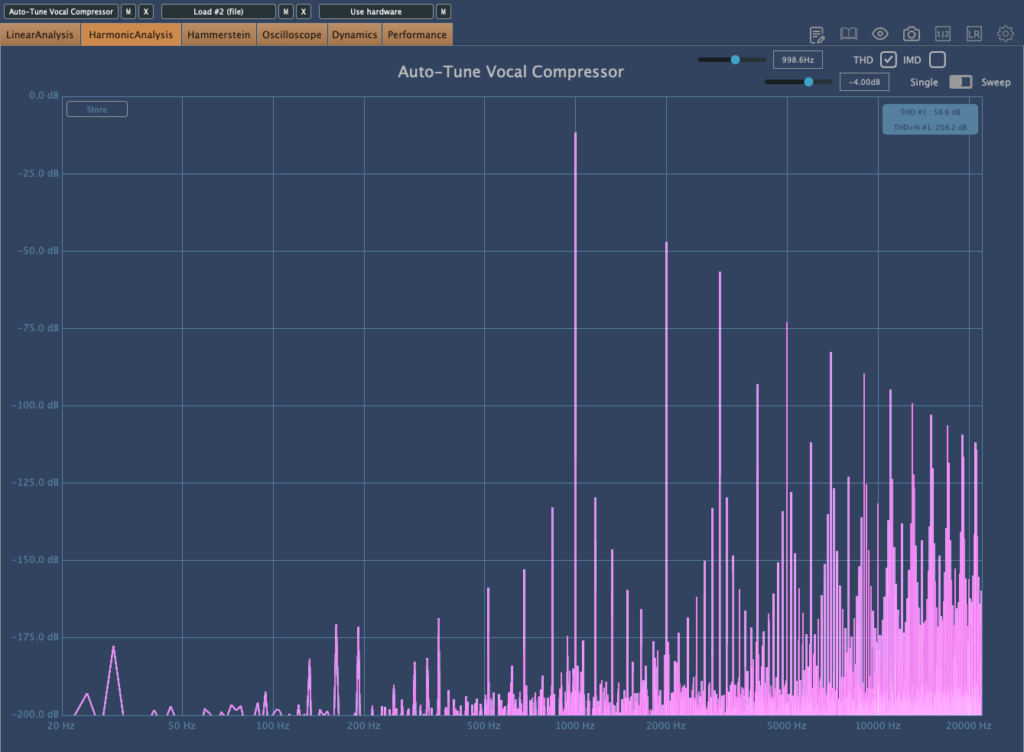This screenshot has height=752, width=1024.
Task: Click the 20000 Hz axis label
Action: (968, 726)
